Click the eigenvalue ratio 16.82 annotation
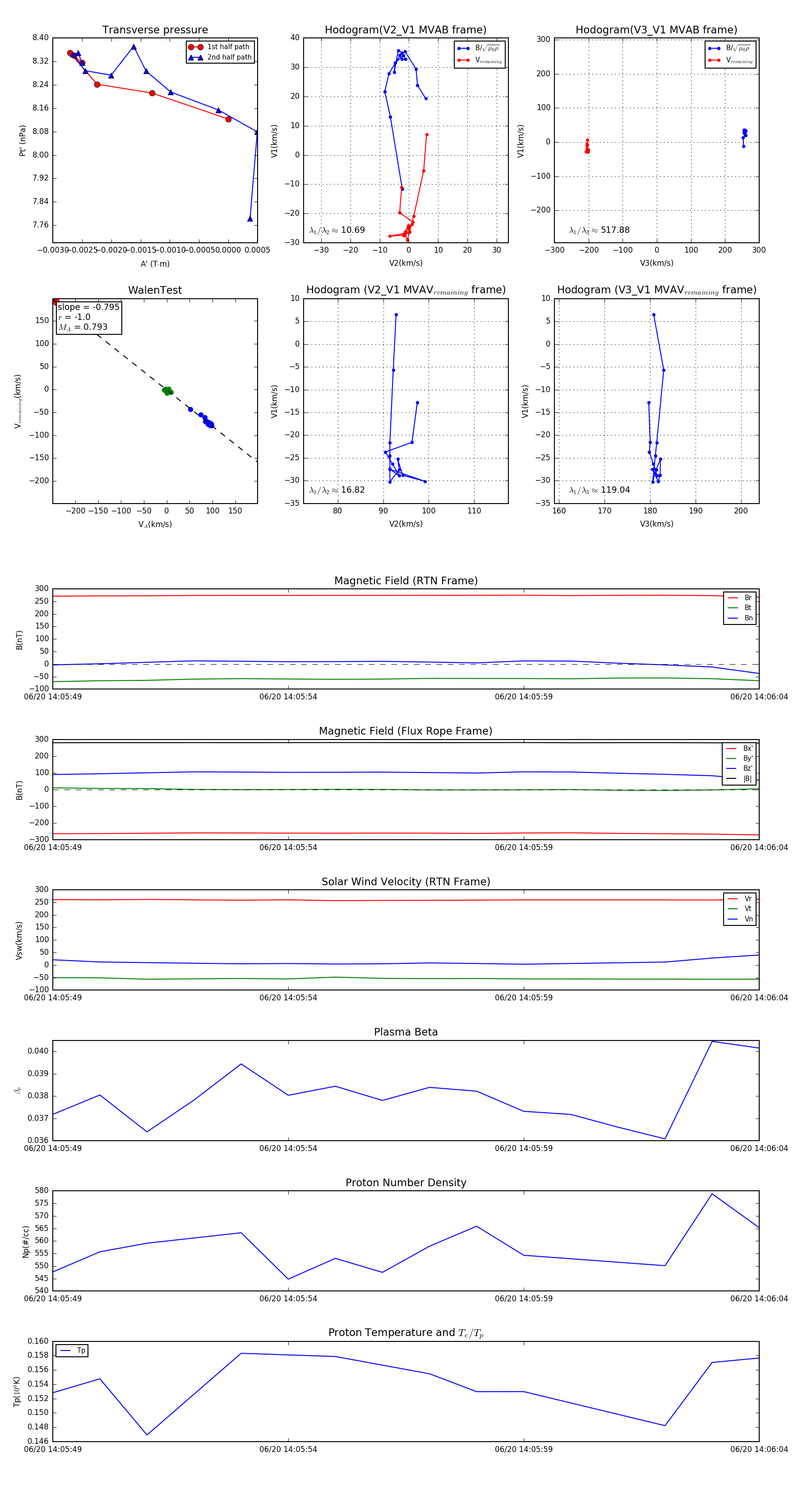 click(337, 490)
